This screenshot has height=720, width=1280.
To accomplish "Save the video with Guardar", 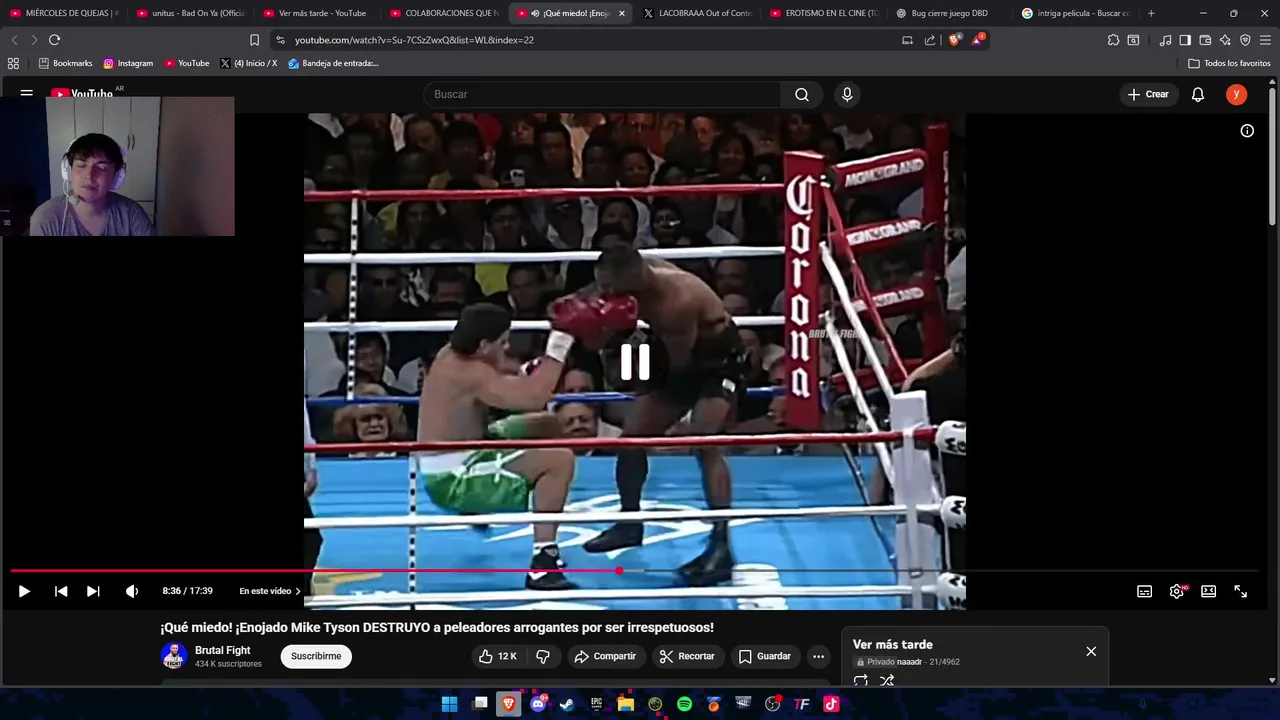I will [765, 656].
